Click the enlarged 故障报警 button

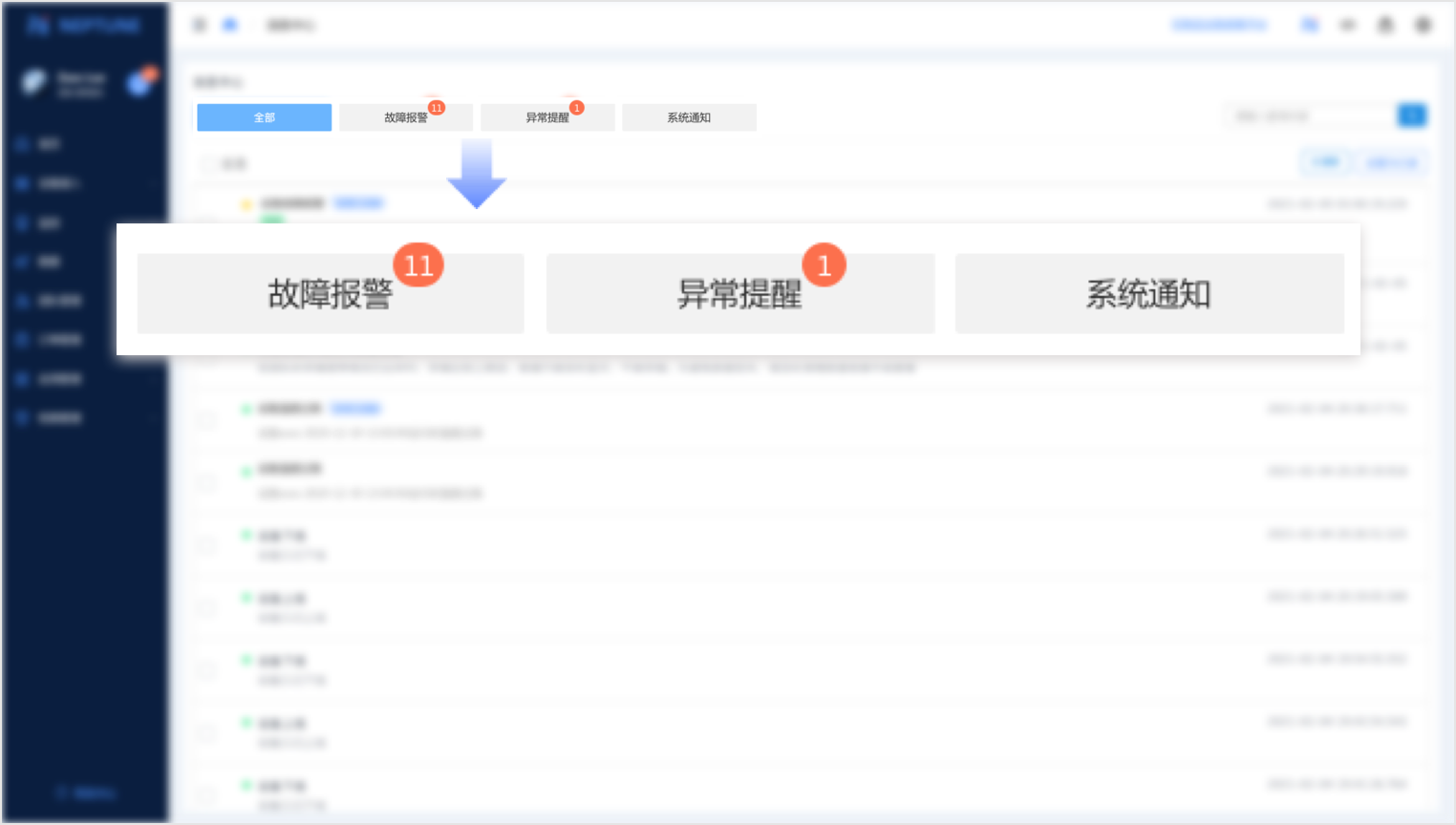pos(331,294)
